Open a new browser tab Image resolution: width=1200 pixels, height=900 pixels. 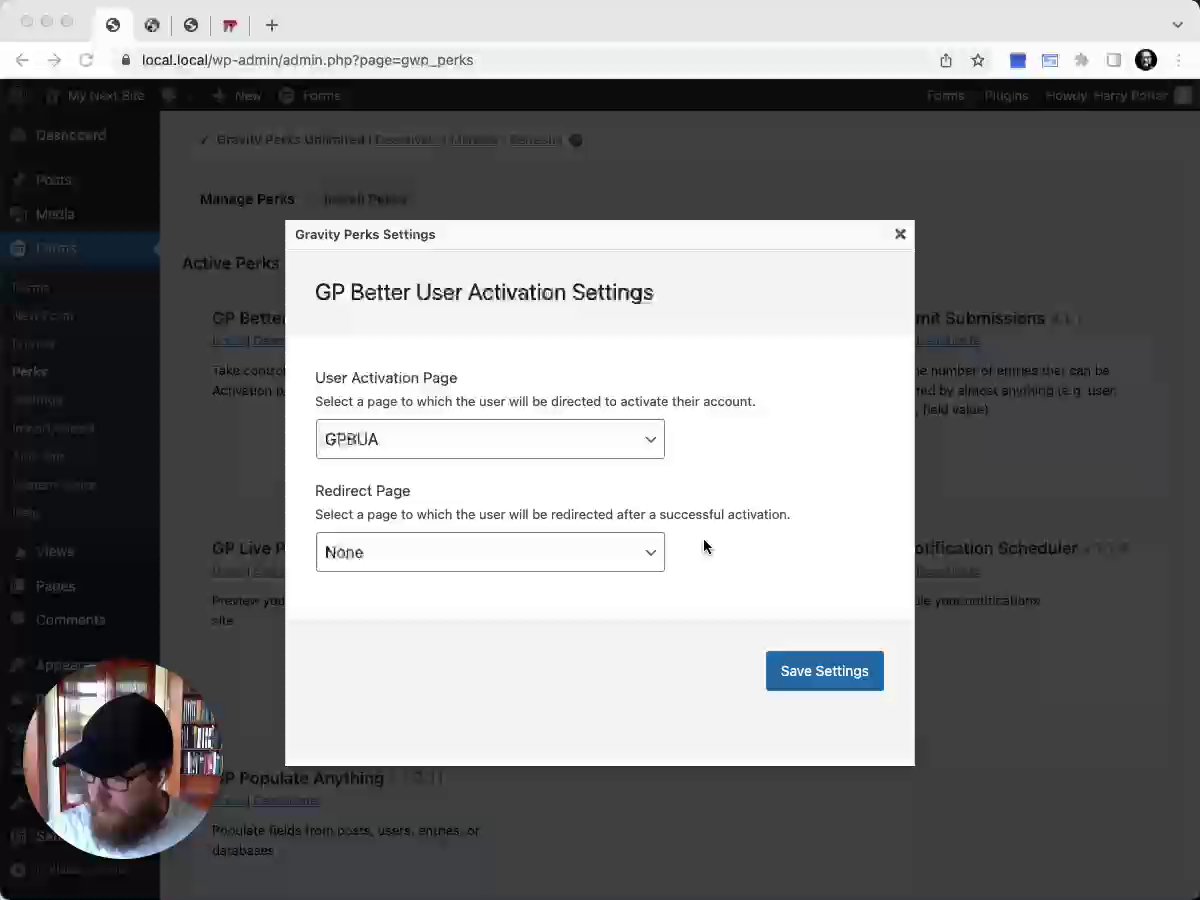coord(271,25)
